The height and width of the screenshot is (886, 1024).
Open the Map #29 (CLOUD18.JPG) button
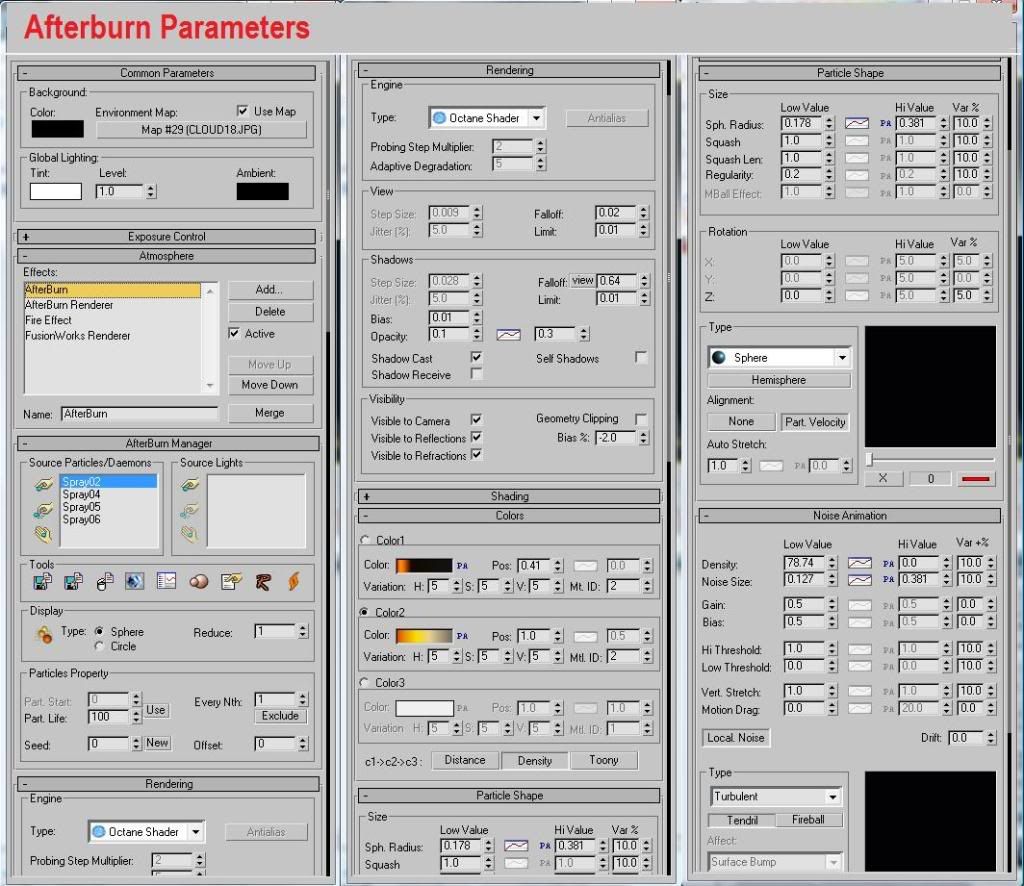[201, 130]
